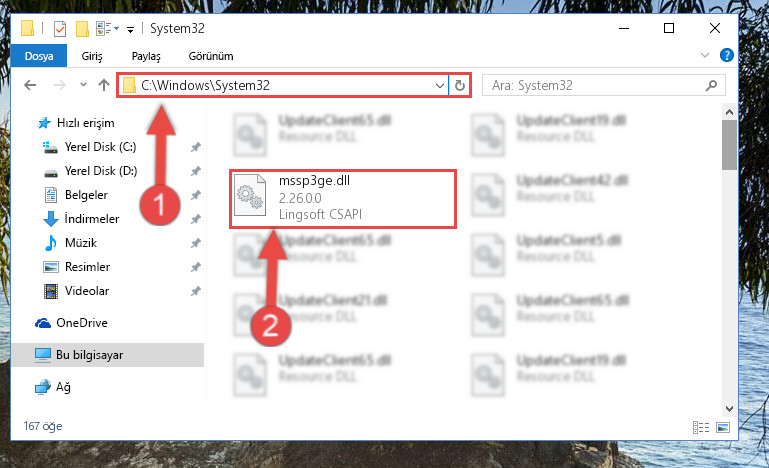Click the Properties quick access icon
The image size is (769, 468).
coord(60,28)
